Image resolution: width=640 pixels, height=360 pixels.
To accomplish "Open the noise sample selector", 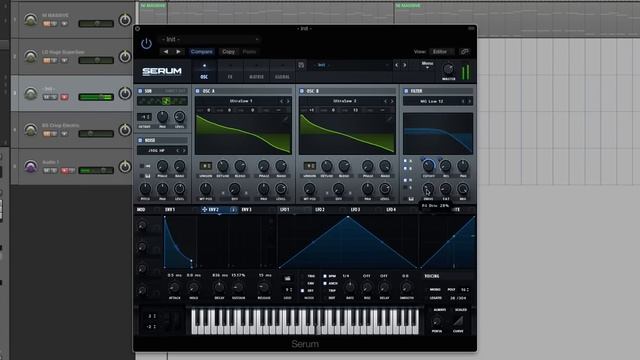I will tap(162, 151).
